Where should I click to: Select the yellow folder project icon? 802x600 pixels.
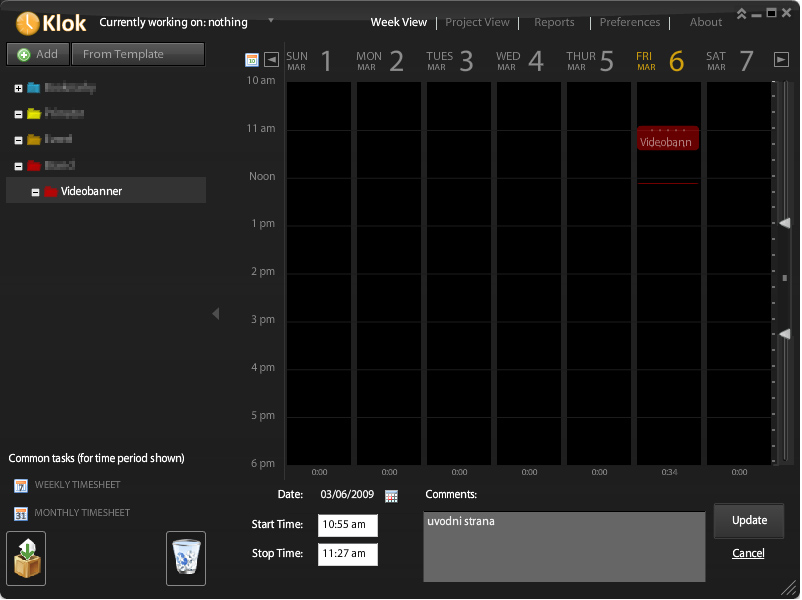coord(34,114)
